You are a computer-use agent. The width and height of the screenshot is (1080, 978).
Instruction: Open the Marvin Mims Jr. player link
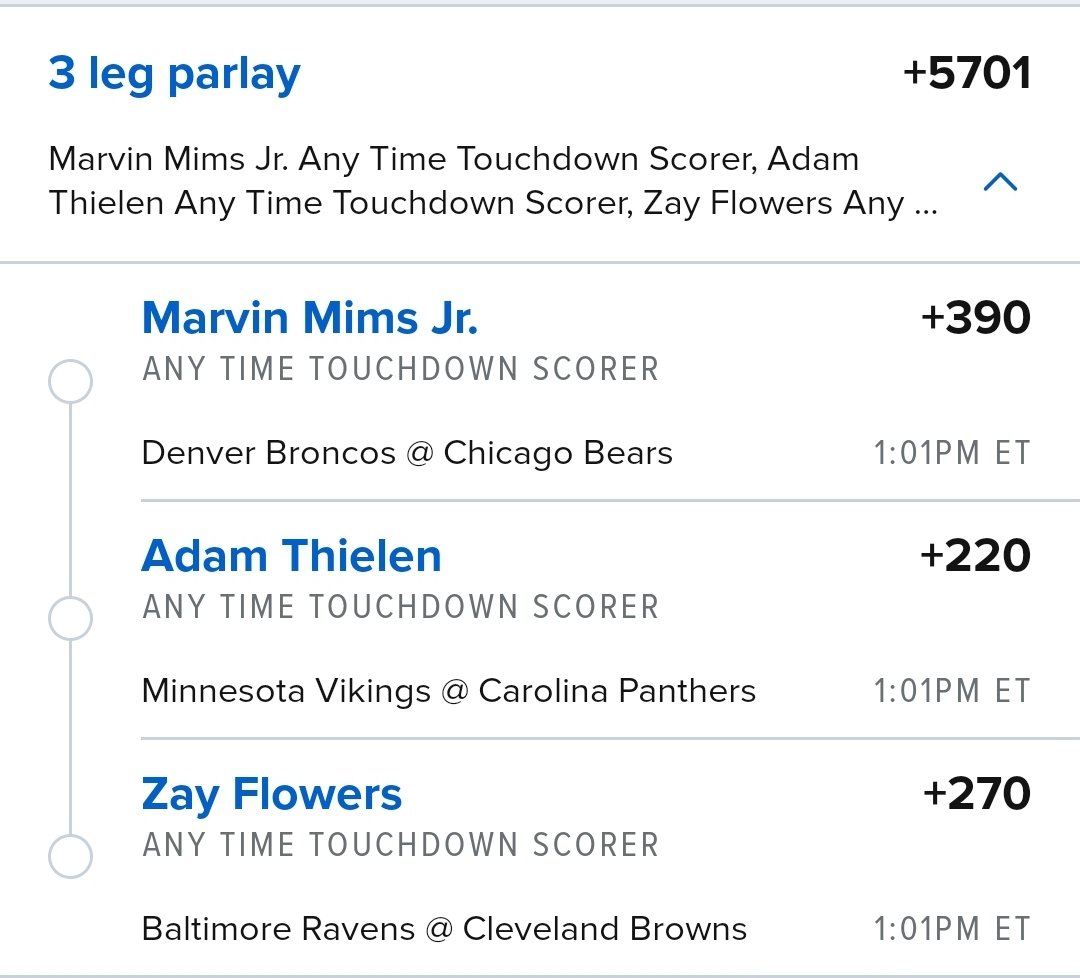coord(309,318)
